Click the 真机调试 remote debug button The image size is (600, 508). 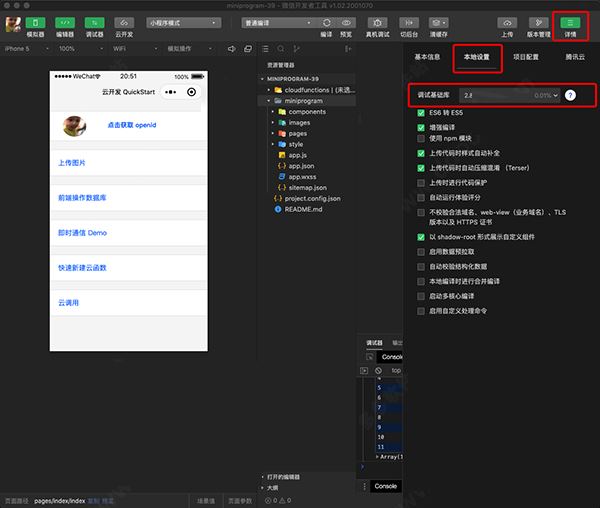coord(378,26)
